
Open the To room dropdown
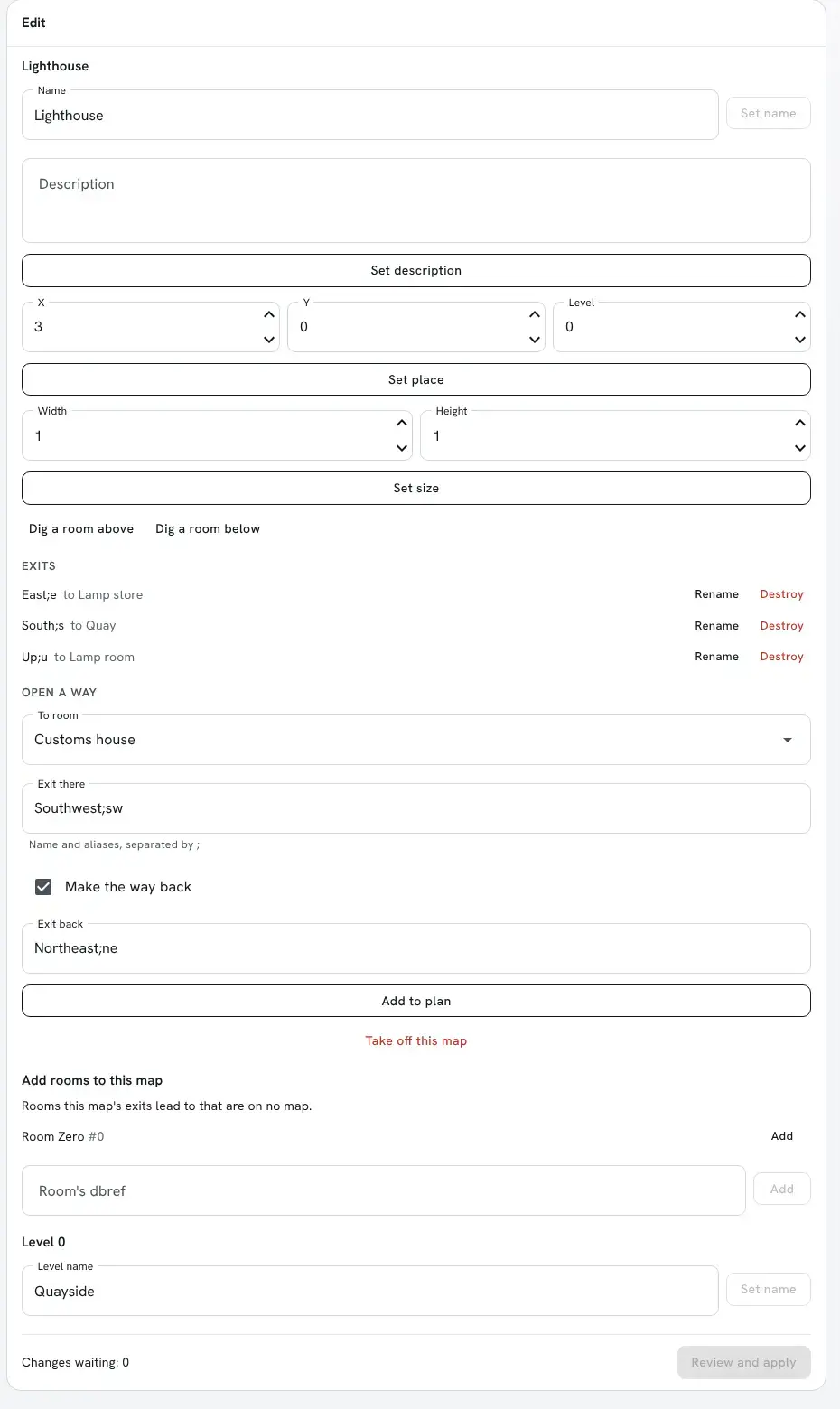click(416, 740)
